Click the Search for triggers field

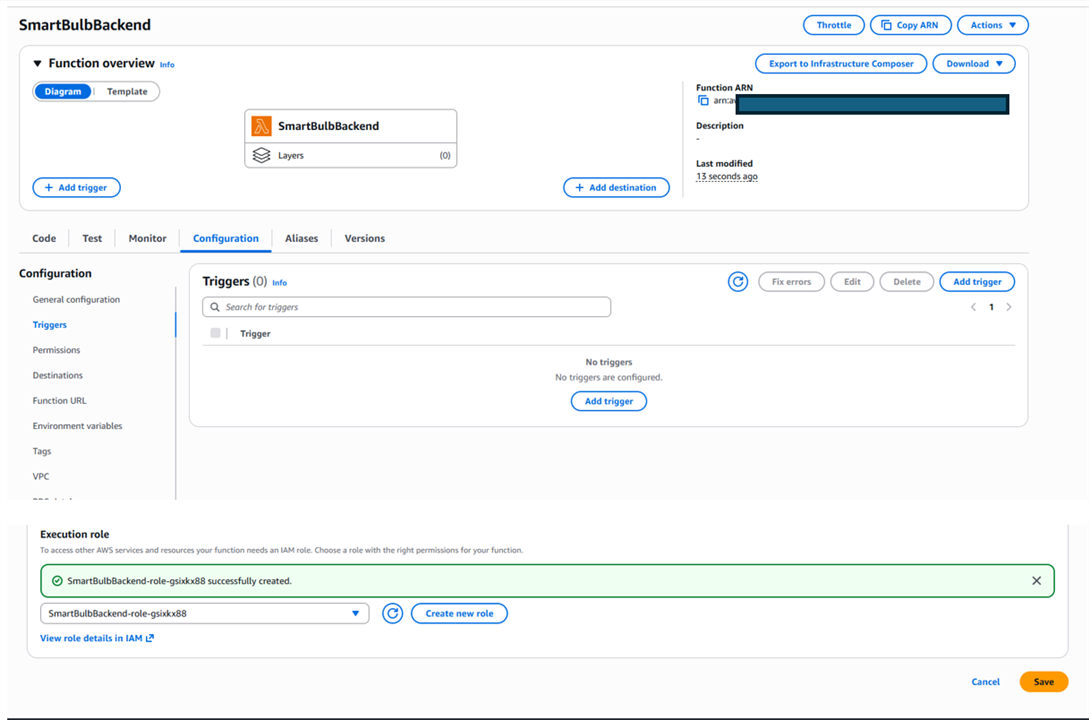406,307
